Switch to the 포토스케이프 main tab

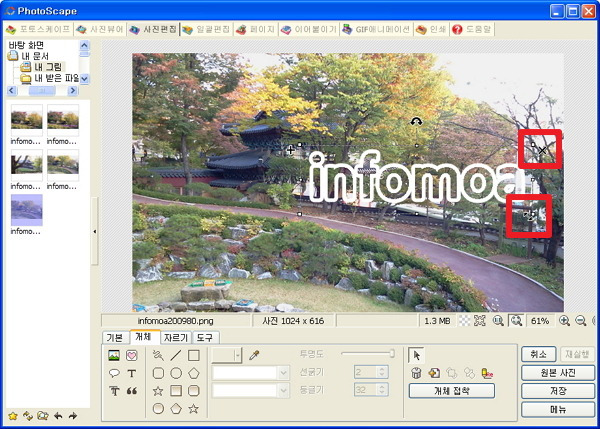[38, 29]
